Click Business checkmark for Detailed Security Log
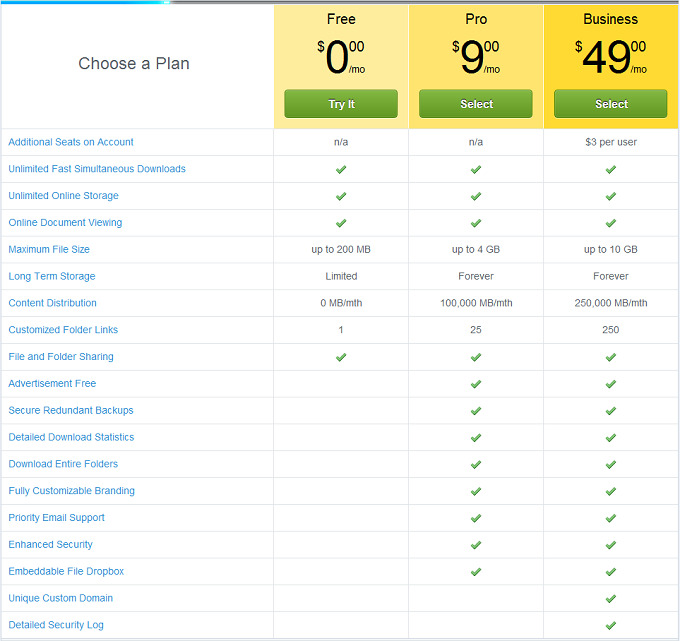The image size is (680, 641). [610, 625]
